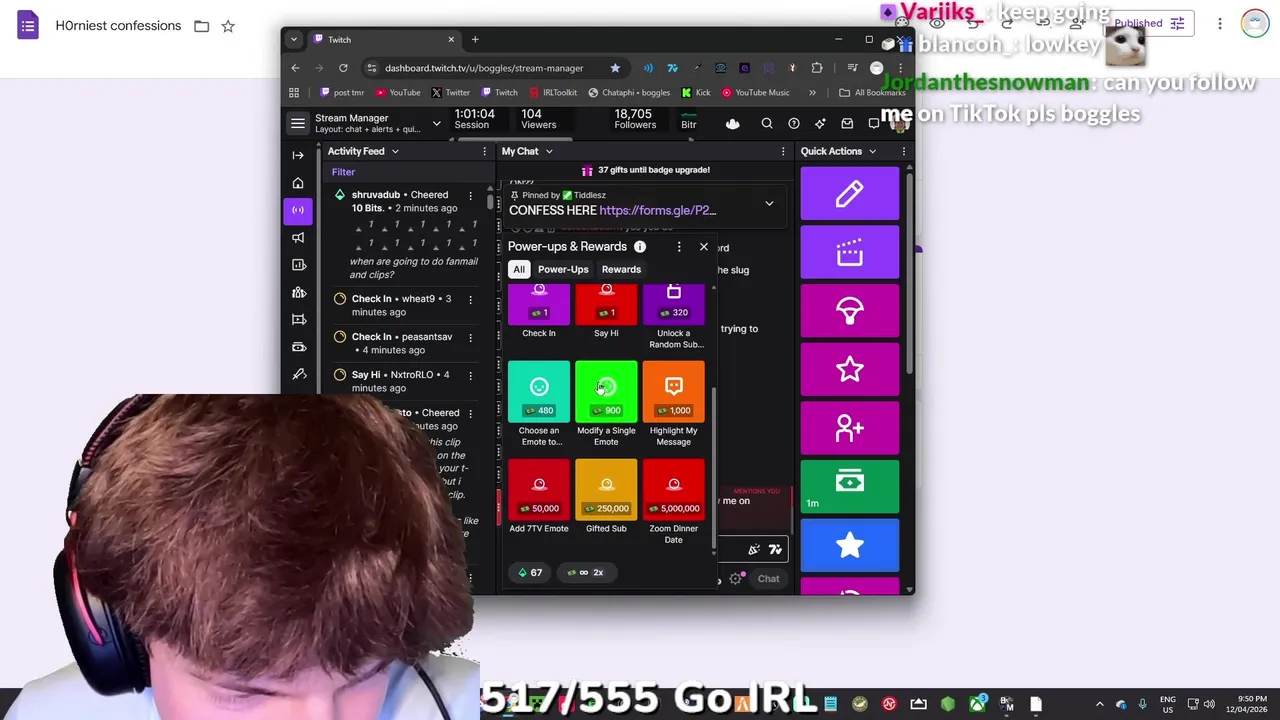Screen dimensions: 1280x720
Task: Click the sparkle icon in dashboard header
Action: pos(821,124)
